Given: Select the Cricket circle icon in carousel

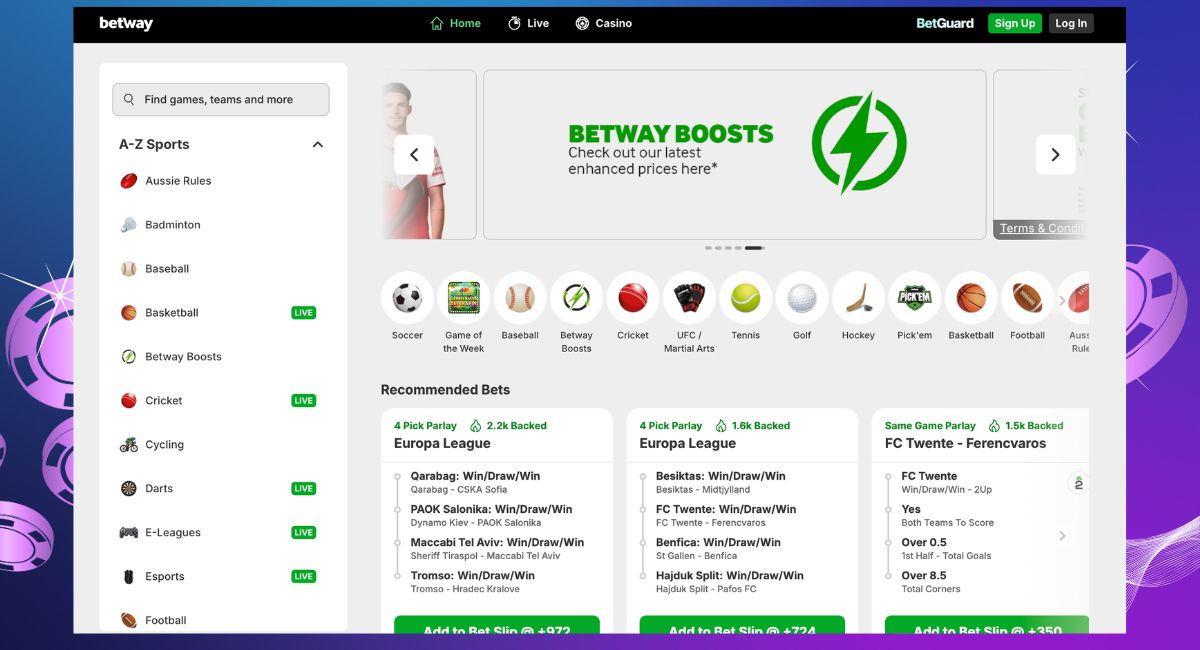Looking at the screenshot, I should (x=633, y=298).
